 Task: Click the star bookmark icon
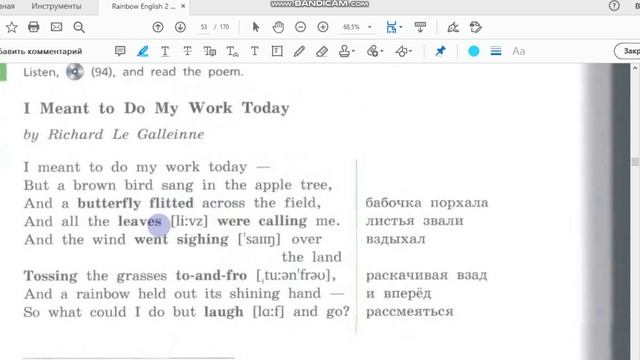11,27
